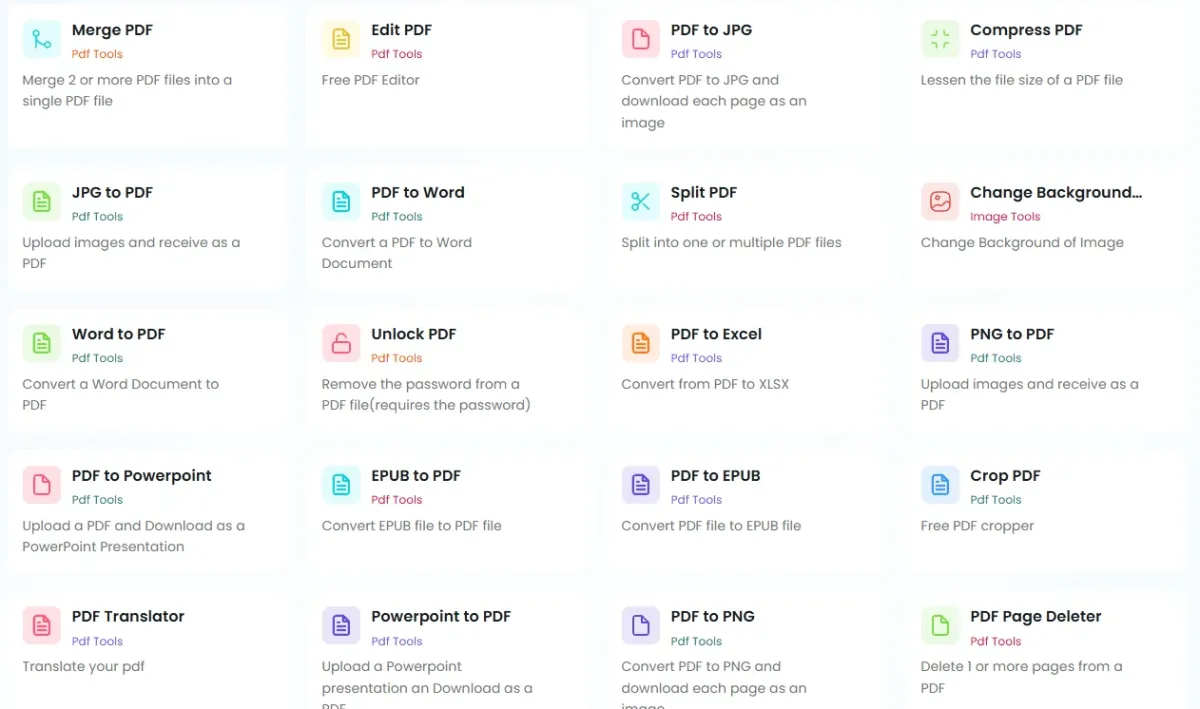The width and height of the screenshot is (1200, 709).
Task: Open the orange PDF to Excel icon
Action: (640, 343)
